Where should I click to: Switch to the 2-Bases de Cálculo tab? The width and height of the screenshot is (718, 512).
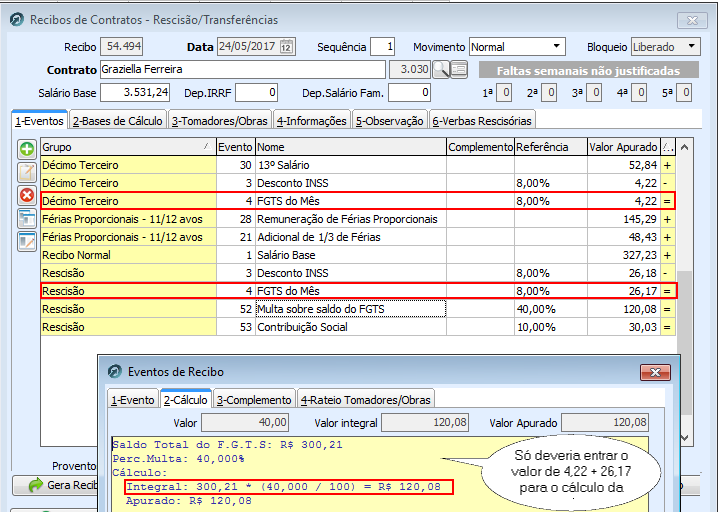point(118,121)
